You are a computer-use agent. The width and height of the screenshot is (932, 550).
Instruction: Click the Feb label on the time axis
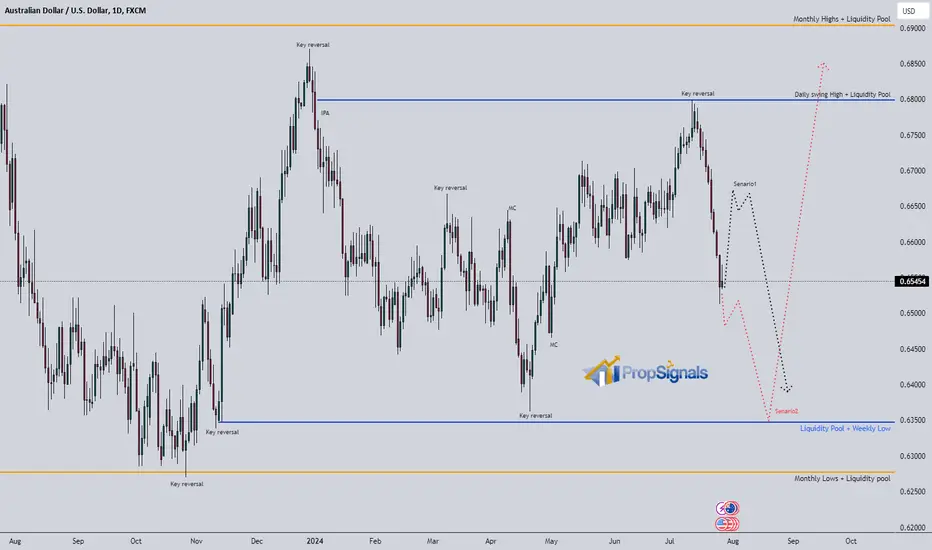(x=374, y=541)
